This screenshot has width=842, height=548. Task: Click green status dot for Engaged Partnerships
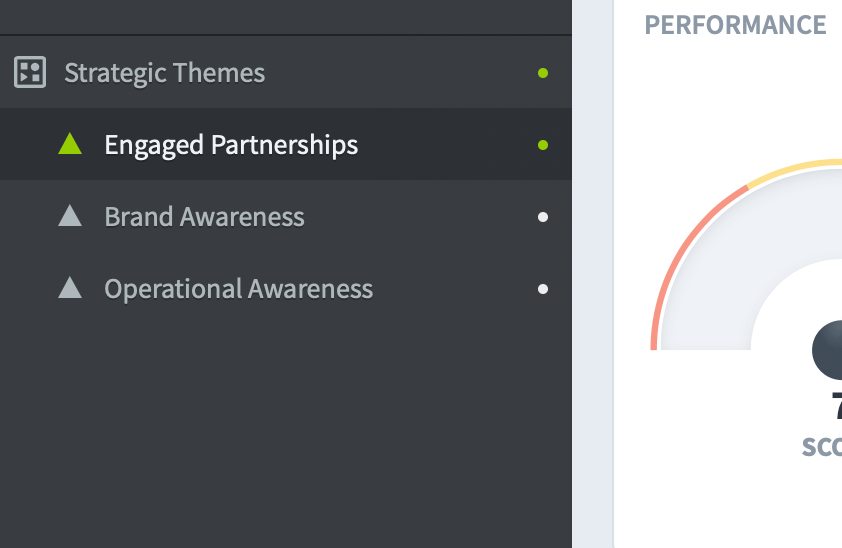(x=543, y=145)
